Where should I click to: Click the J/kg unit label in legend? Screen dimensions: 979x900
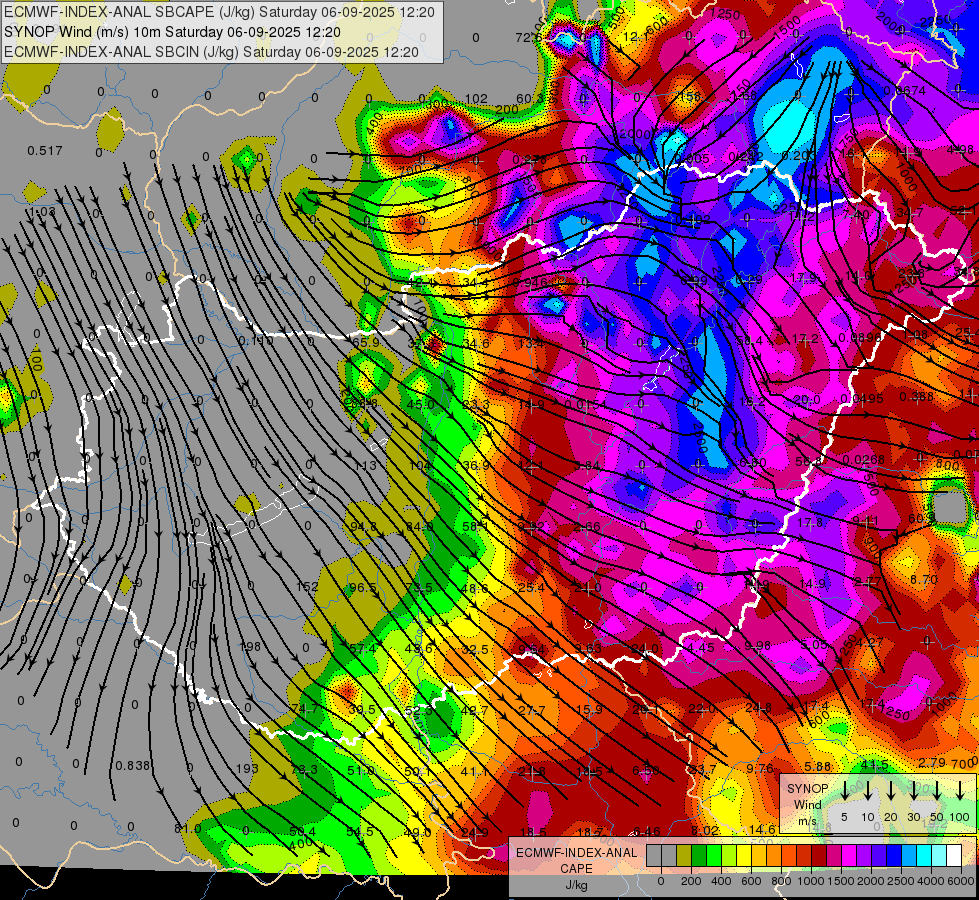pos(576,885)
